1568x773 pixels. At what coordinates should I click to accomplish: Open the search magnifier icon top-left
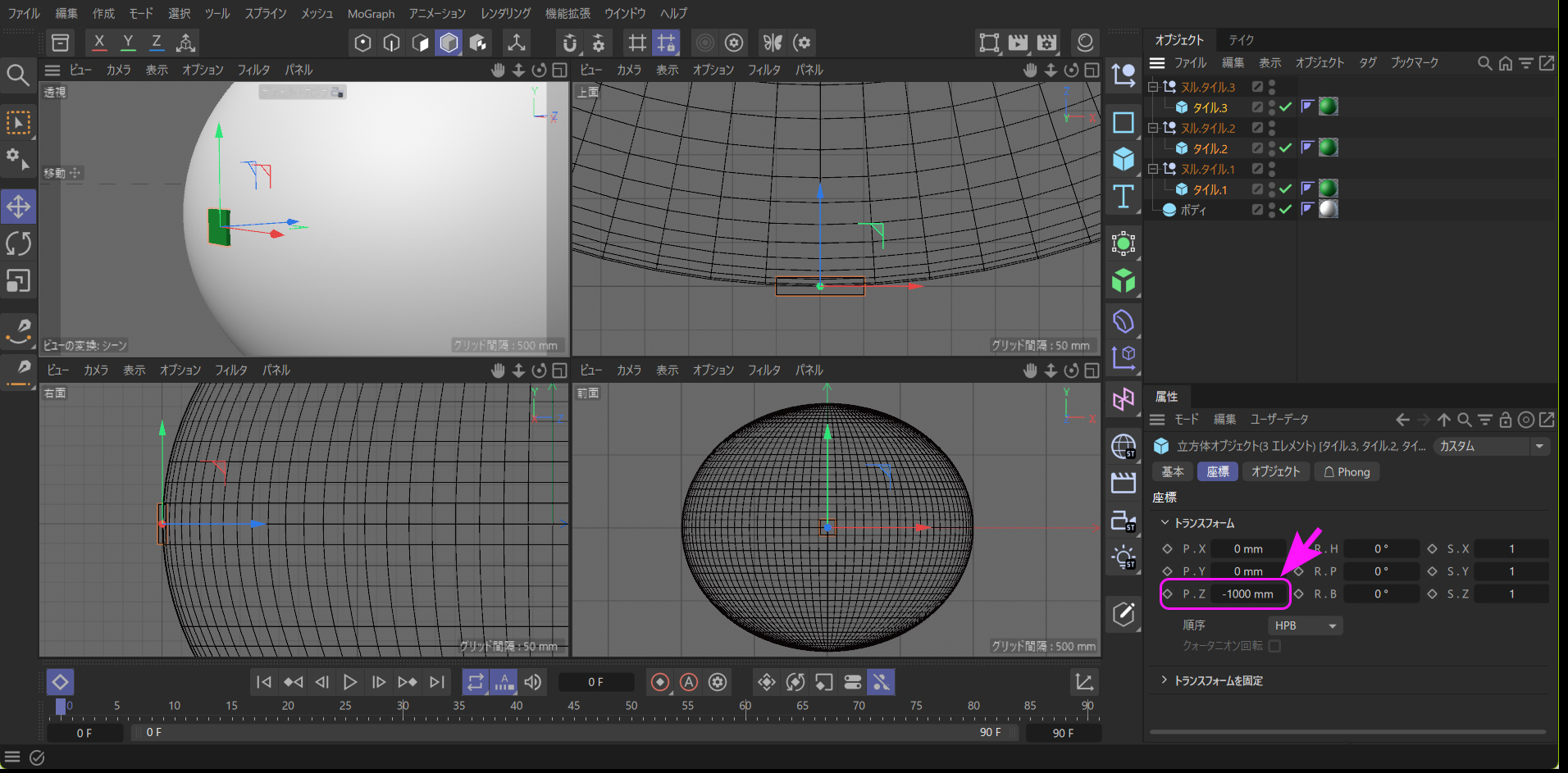(18, 75)
